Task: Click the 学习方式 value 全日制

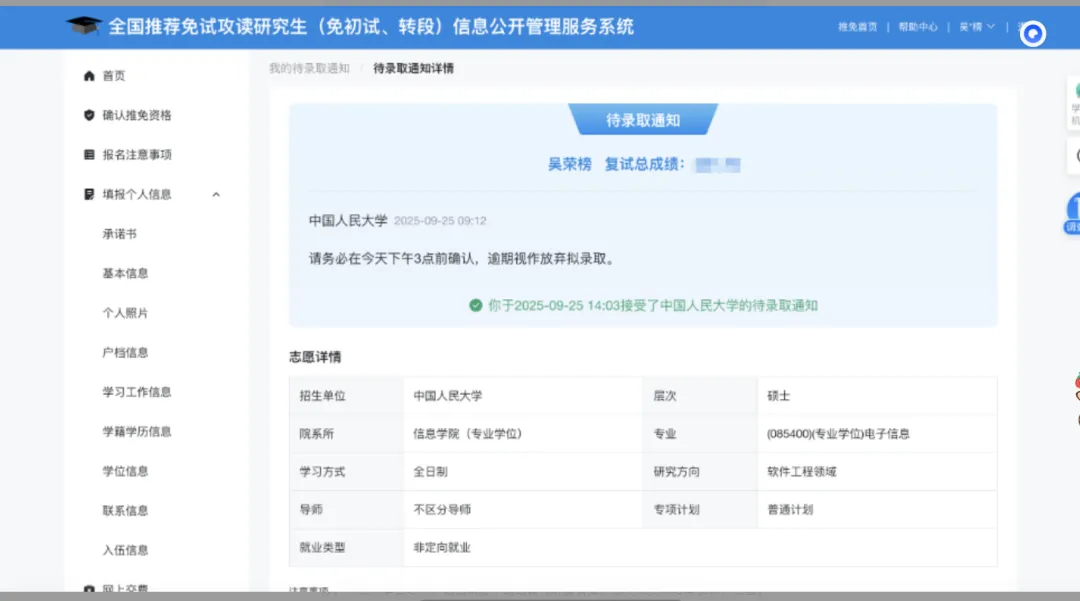Action: coord(430,472)
